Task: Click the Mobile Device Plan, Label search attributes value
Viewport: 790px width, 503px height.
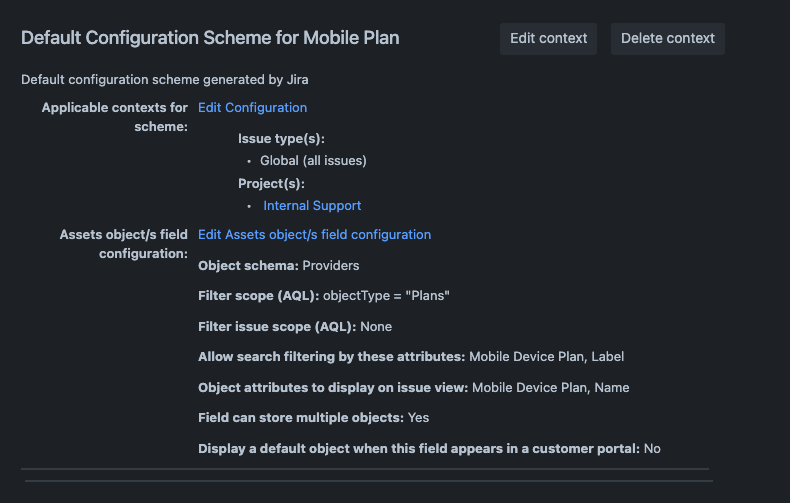Action: tap(546, 357)
